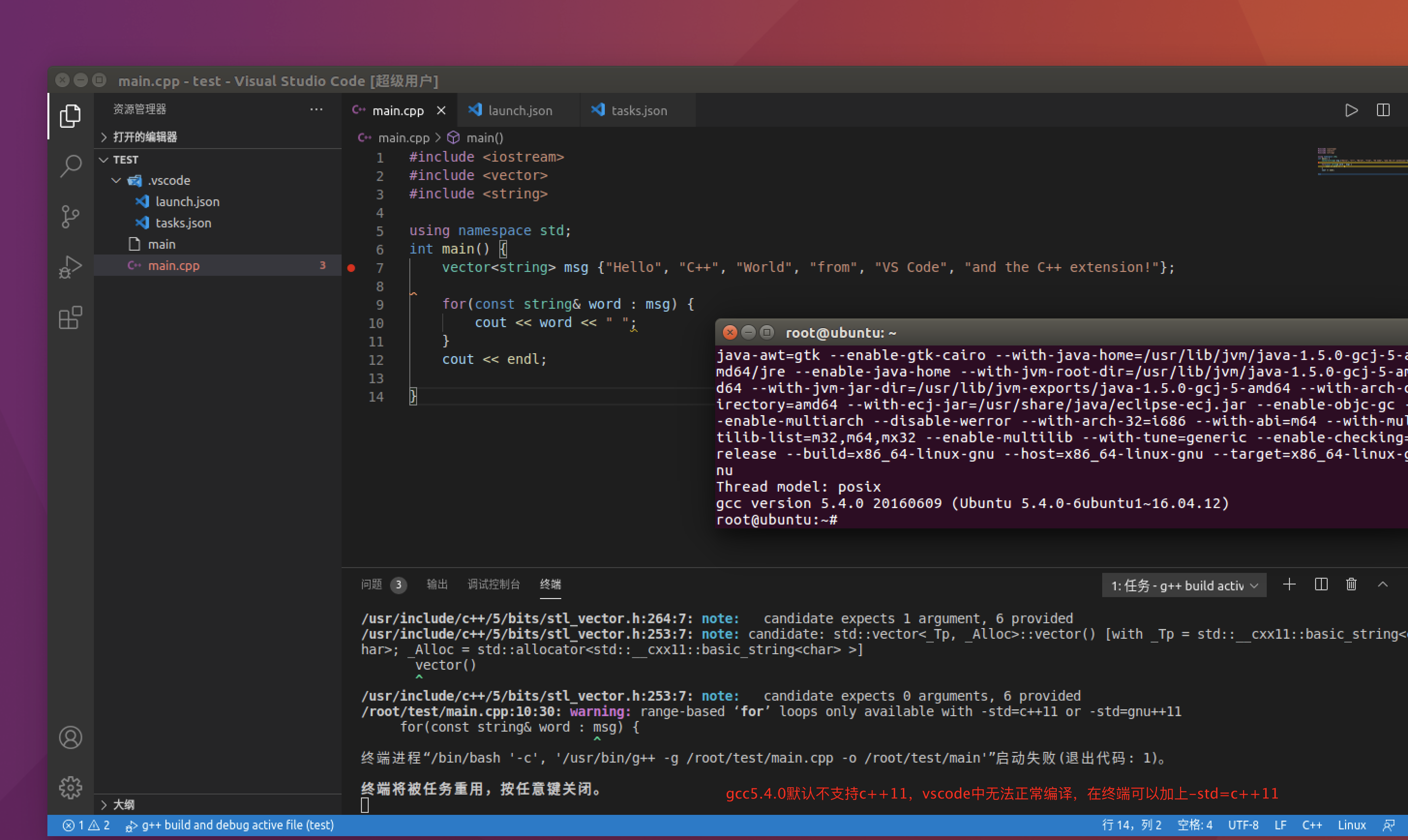The image size is (1408, 840).
Task: Click the feedback icon in status bar
Action: coord(1389,825)
